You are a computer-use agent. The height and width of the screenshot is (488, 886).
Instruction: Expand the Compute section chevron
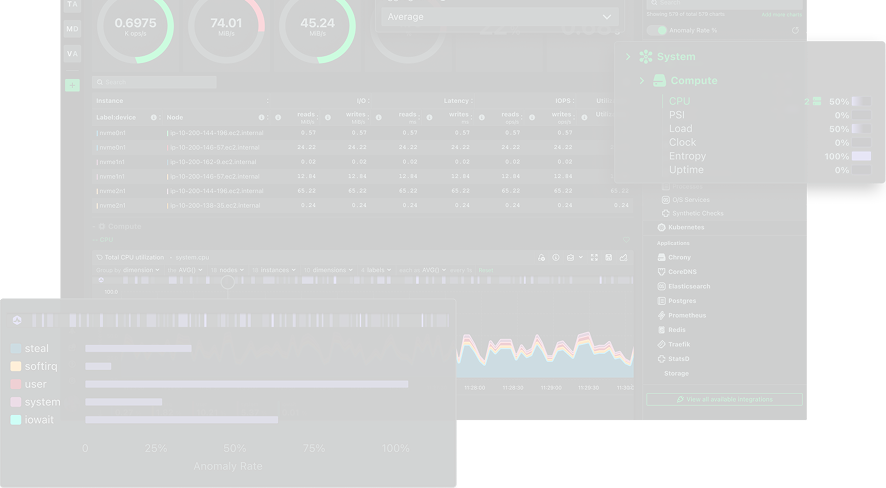pos(641,81)
